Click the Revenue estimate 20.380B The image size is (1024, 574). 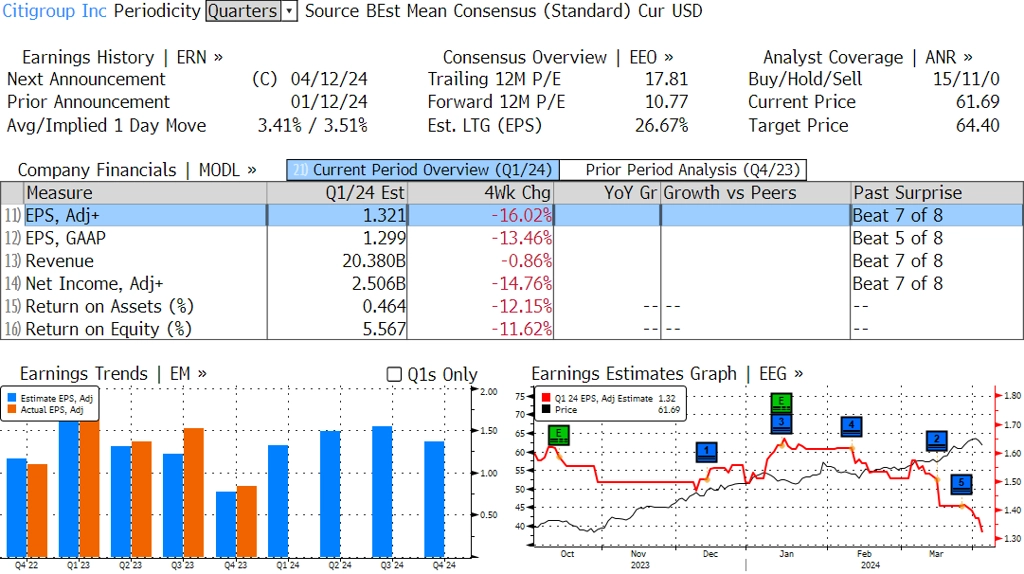(374, 261)
